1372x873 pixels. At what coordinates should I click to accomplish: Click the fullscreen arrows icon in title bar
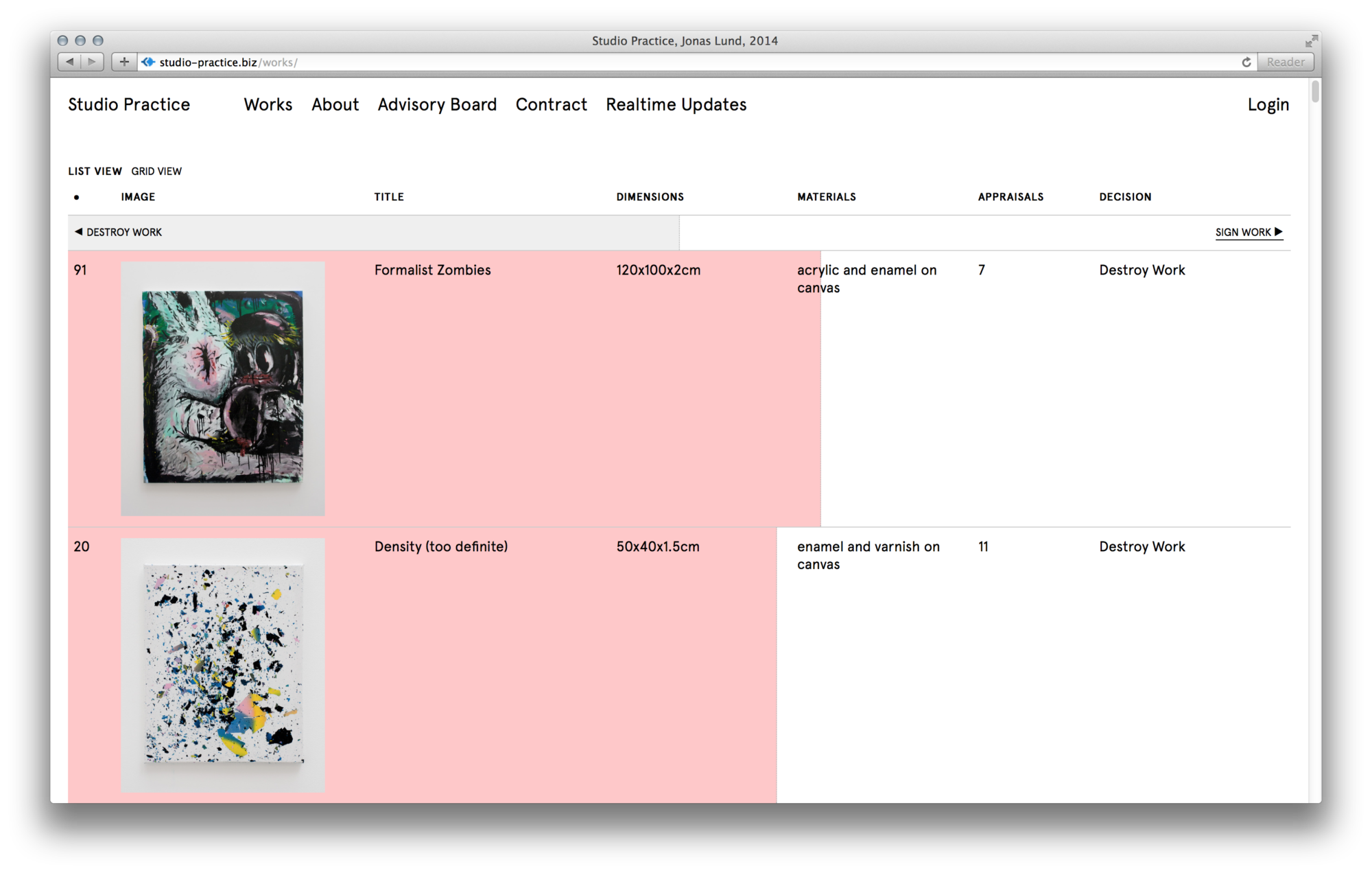(1311, 41)
